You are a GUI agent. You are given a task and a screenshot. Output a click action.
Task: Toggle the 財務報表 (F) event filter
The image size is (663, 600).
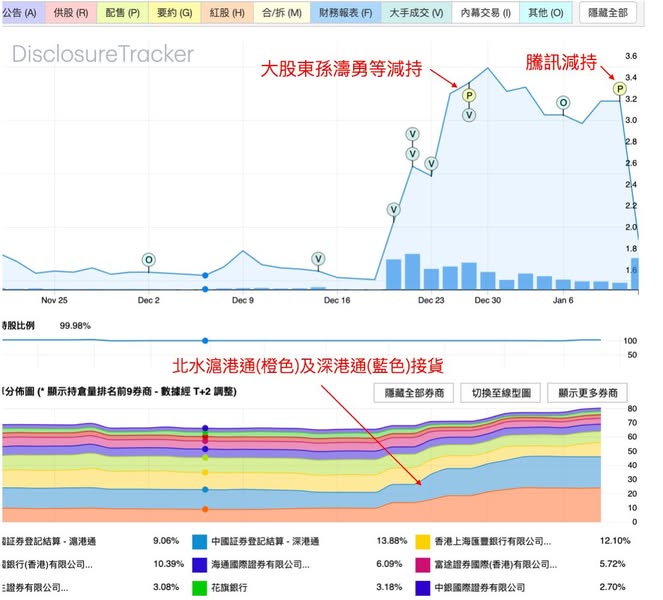click(x=345, y=13)
